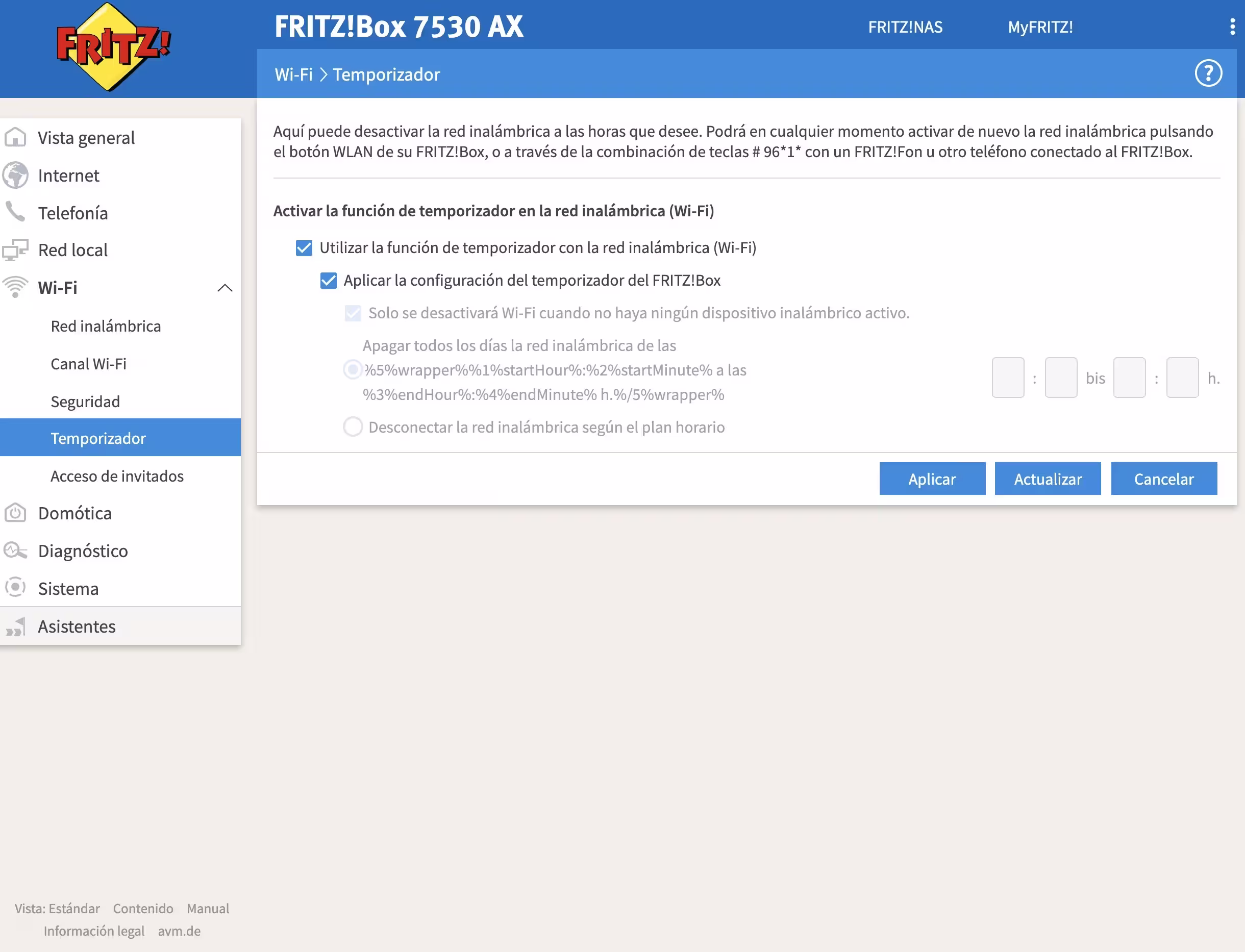Viewport: 1245px width, 952px height.
Task: Click 'Vista: Estándar' footer link
Action: point(57,908)
